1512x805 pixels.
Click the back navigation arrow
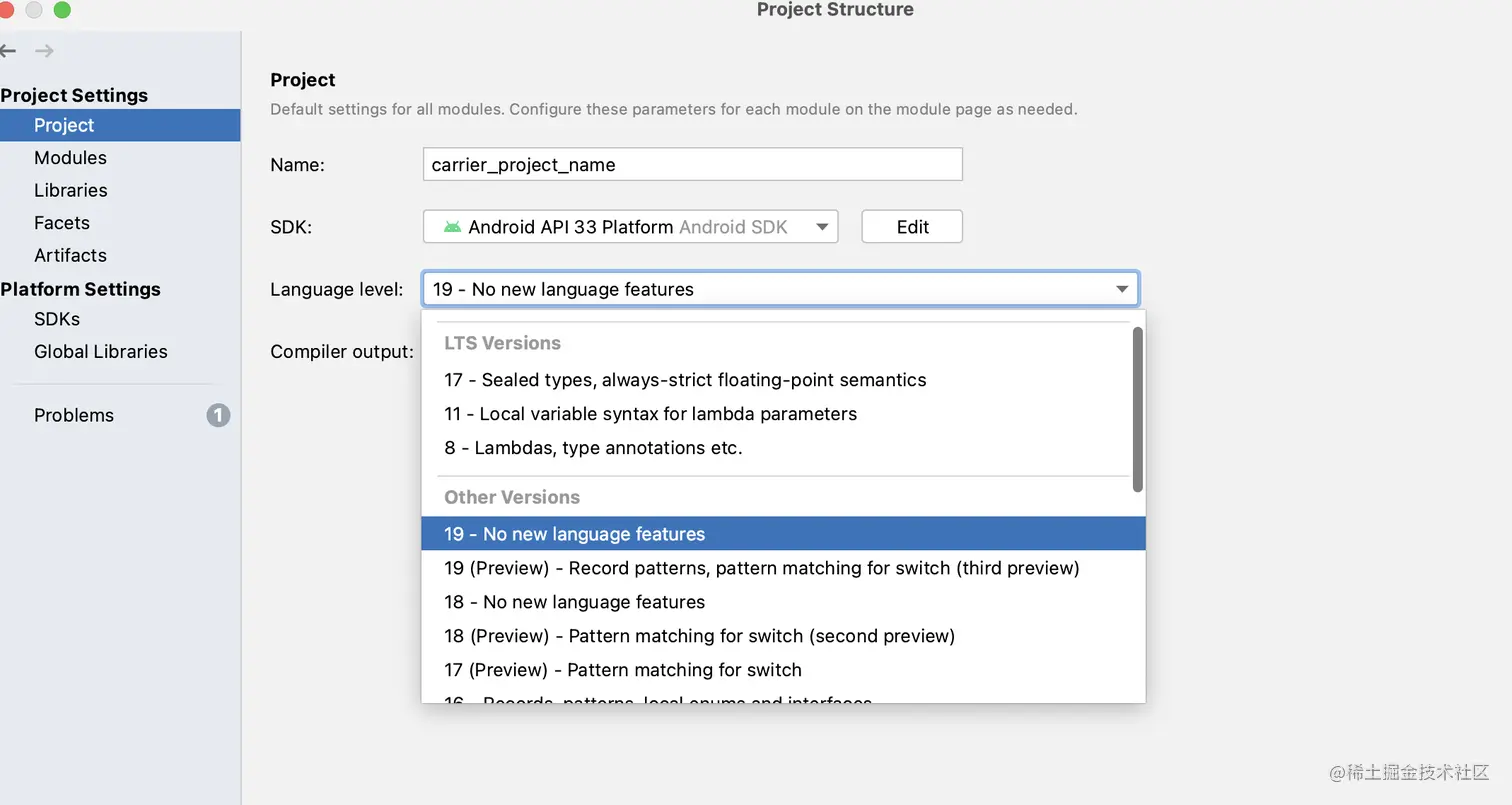click(8, 51)
